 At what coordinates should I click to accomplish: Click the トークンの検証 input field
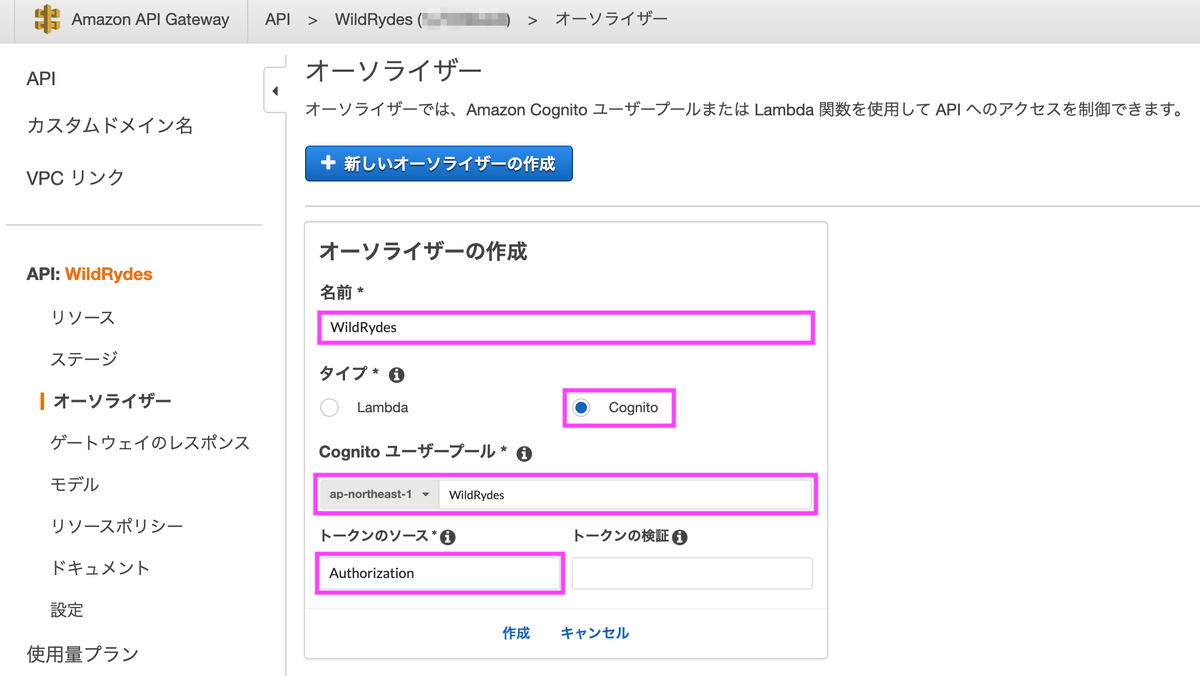pos(692,573)
